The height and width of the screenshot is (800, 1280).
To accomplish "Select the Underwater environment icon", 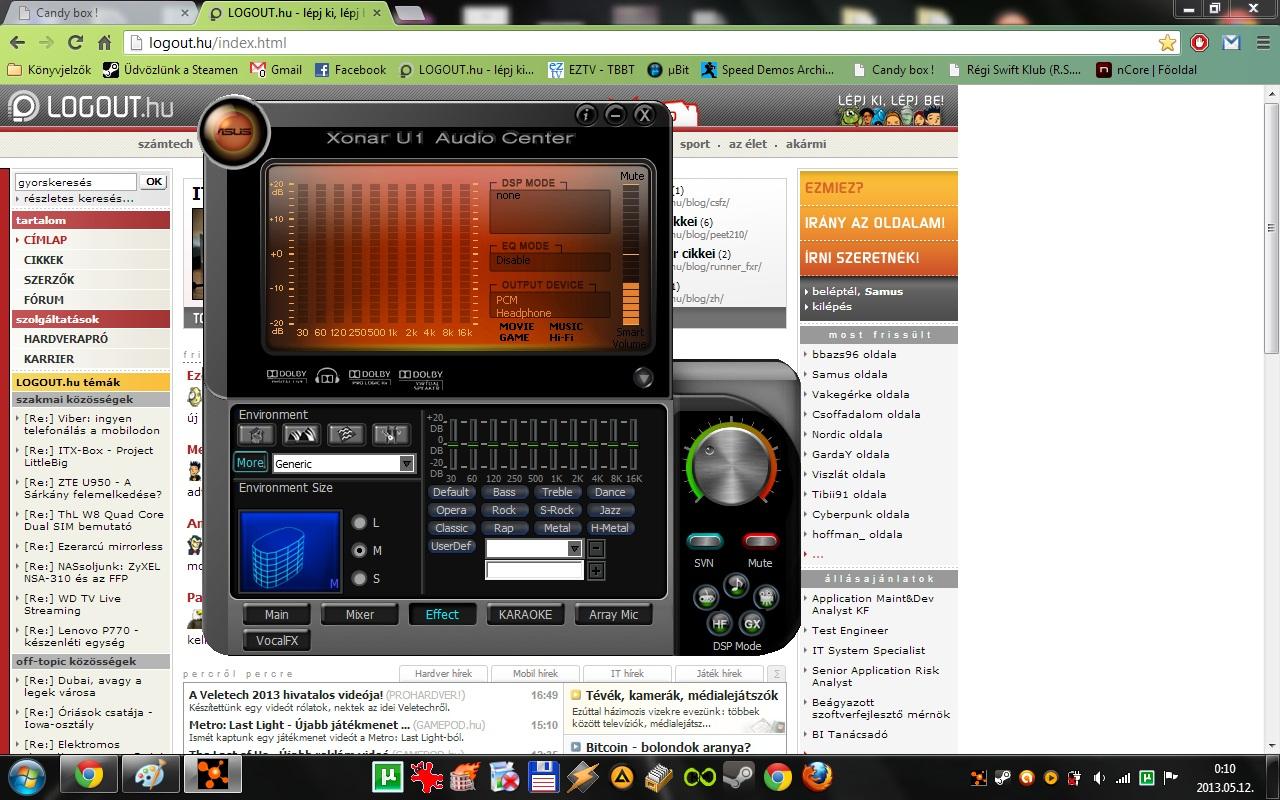I will [346, 435].
